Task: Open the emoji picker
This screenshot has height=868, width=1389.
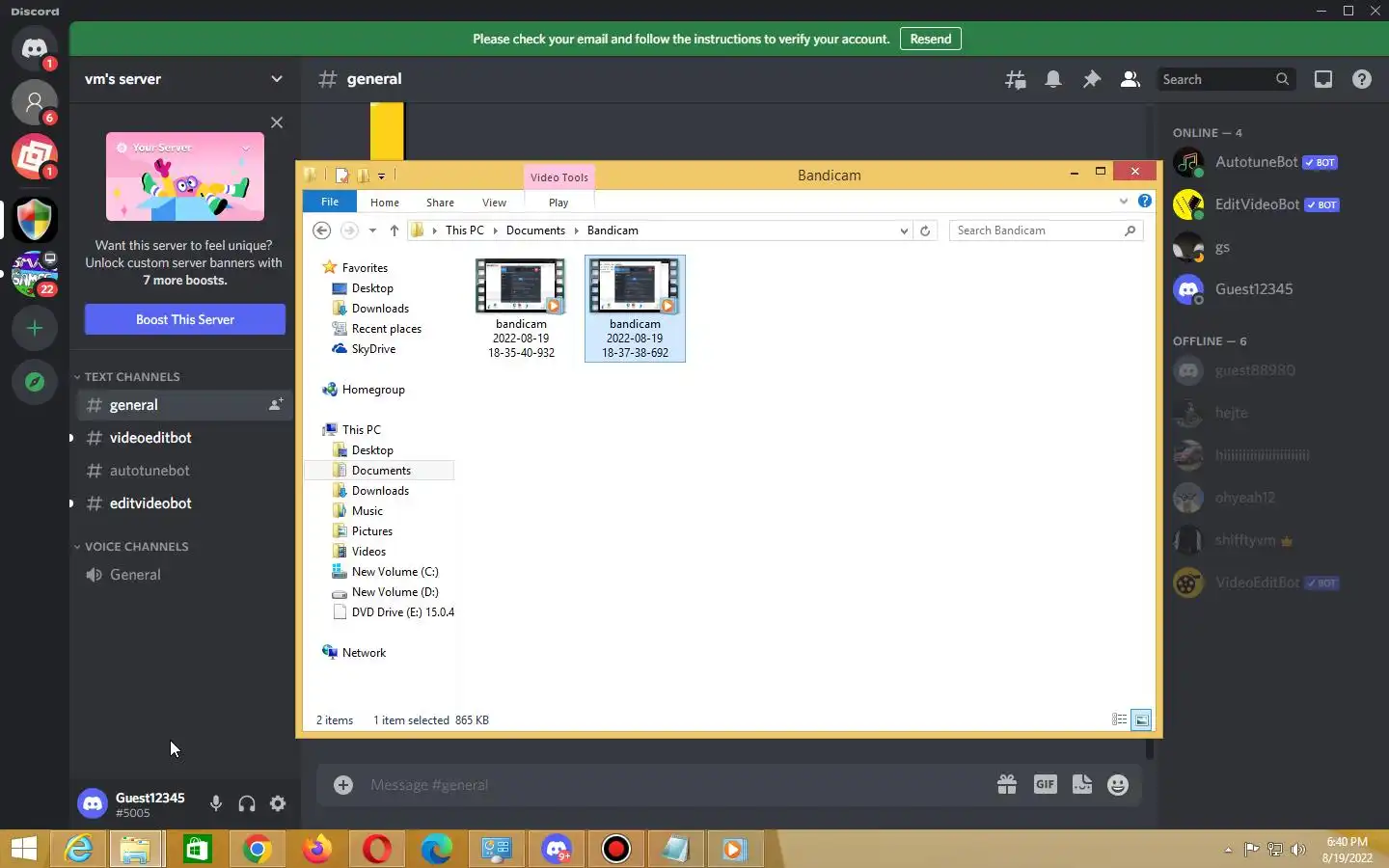Action: point(1118,785)
